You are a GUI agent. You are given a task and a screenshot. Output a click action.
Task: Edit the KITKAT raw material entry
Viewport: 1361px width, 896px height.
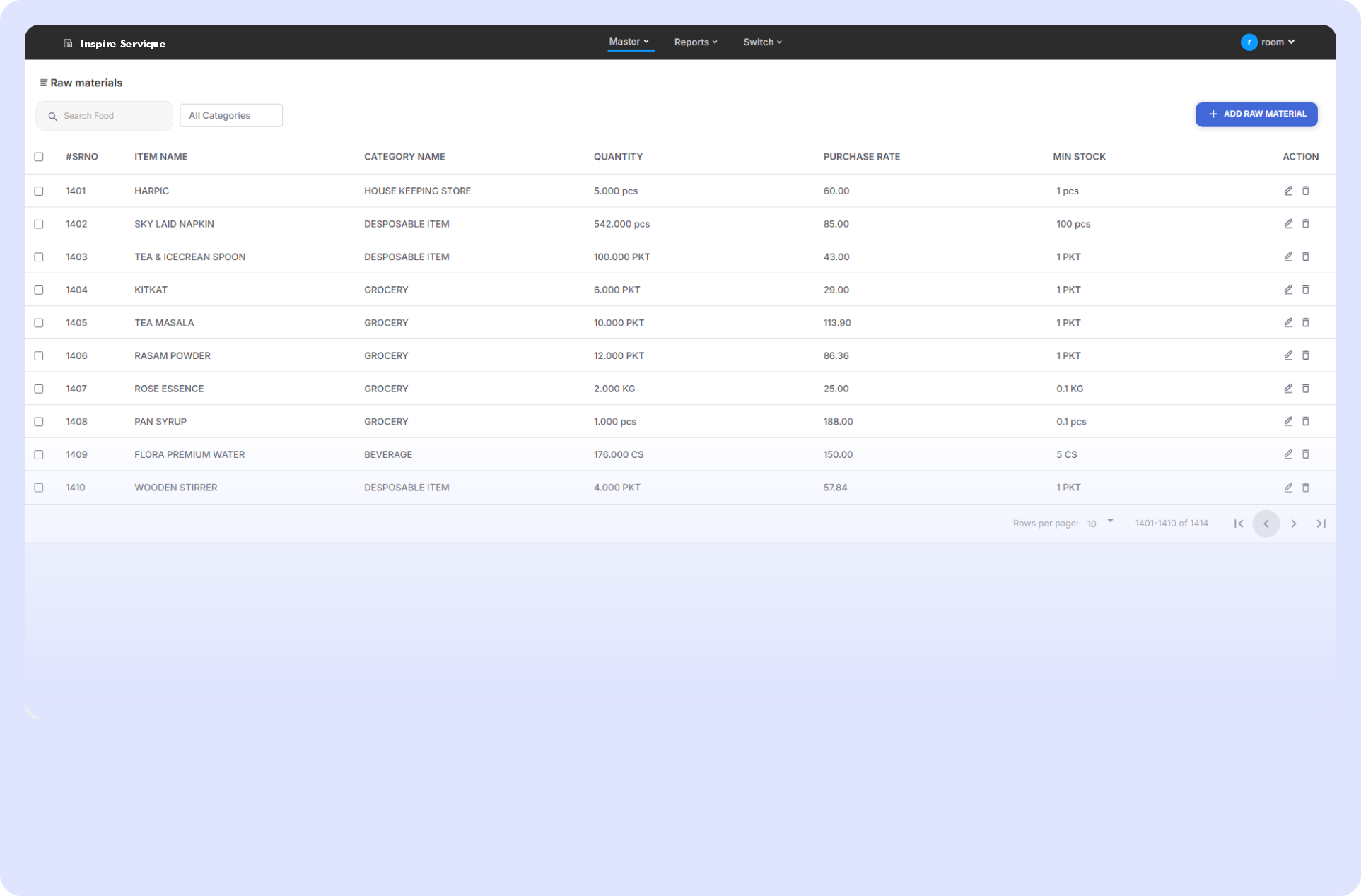pos(1288,290)
